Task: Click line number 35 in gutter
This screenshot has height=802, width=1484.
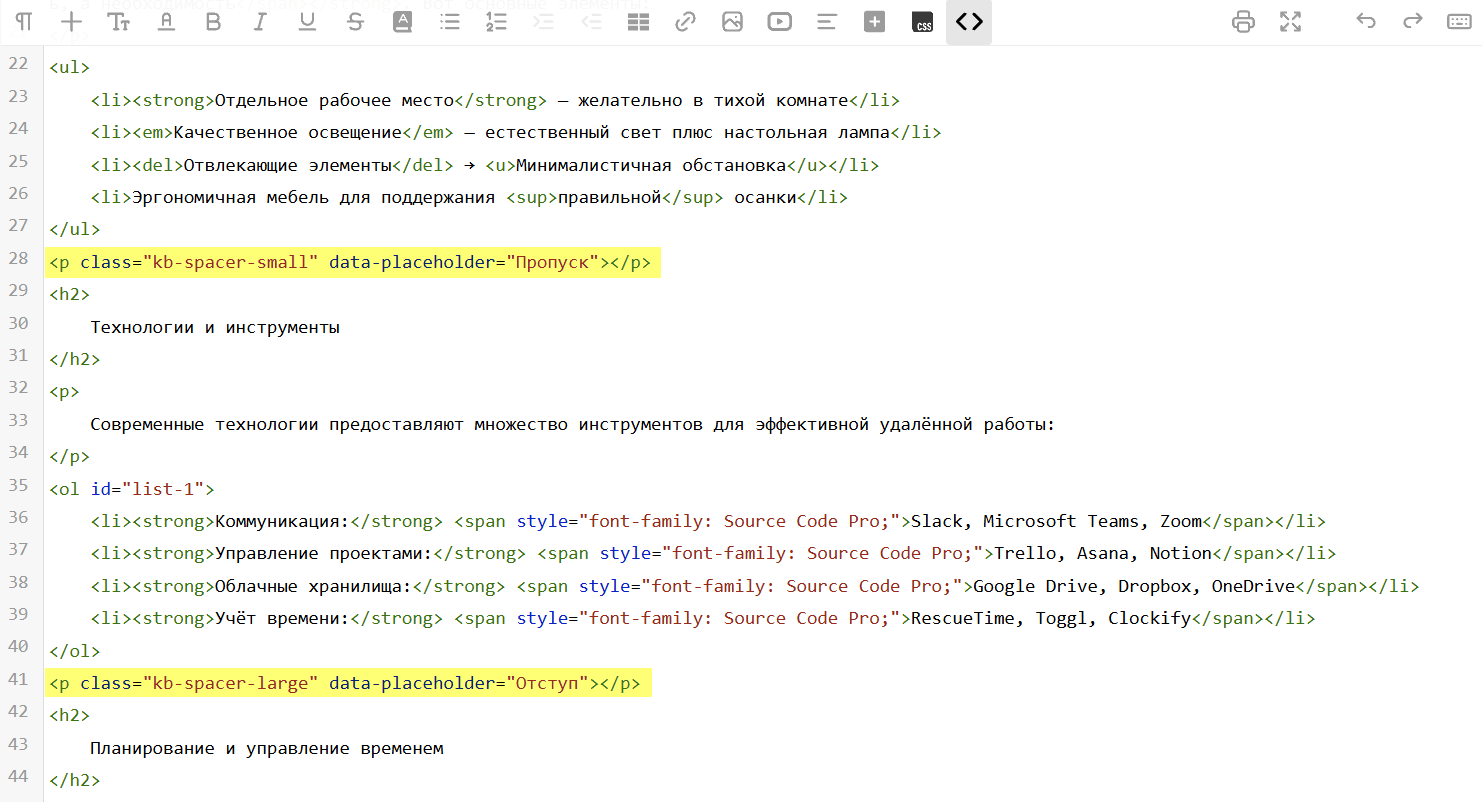Action: point(19,485)
